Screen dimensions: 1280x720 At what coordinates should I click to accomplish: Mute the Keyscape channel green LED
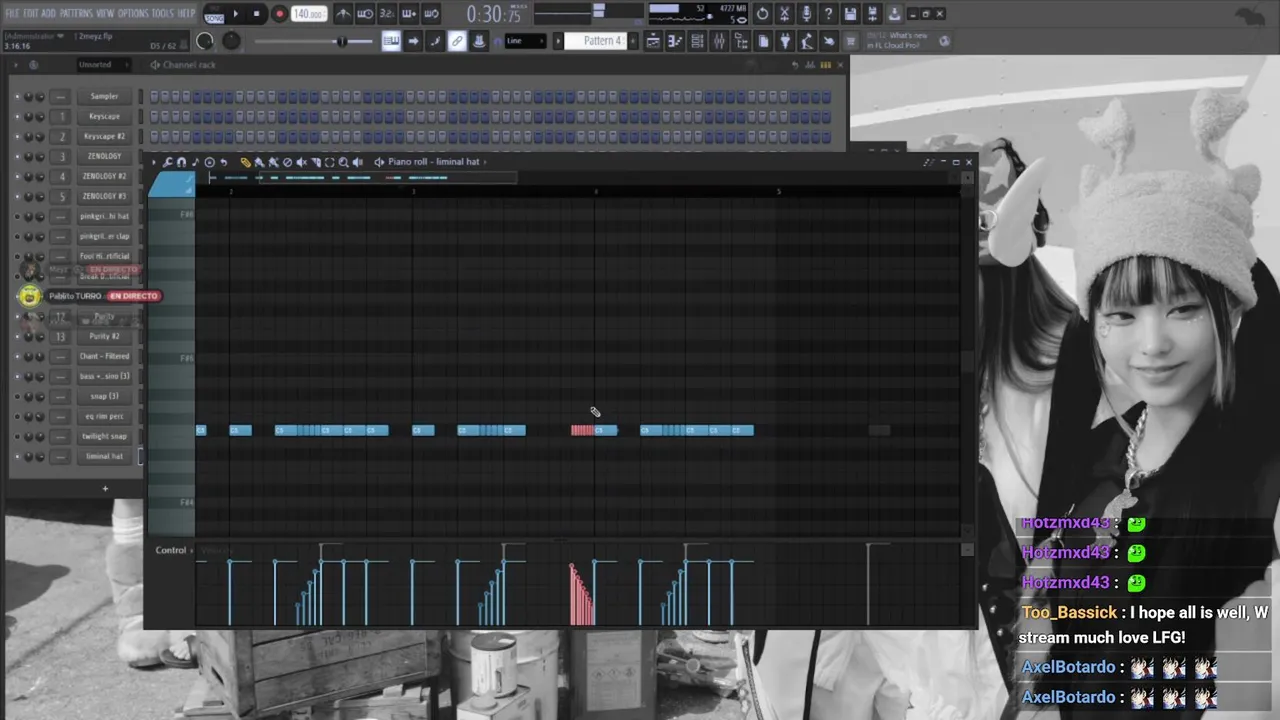(x=16, y=117)
